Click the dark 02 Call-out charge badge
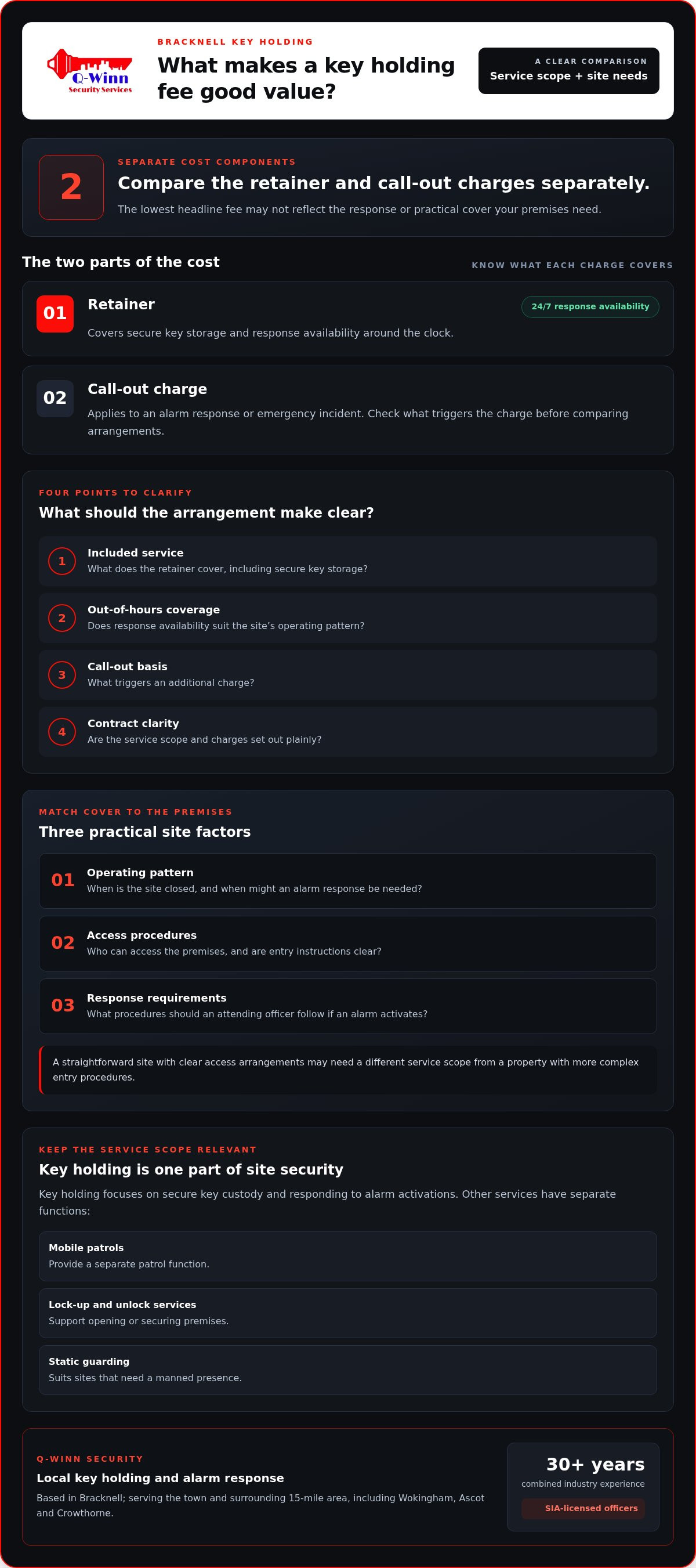This screenshot has height=1568, width=696. pyautogui.click(x=55, y=398)
